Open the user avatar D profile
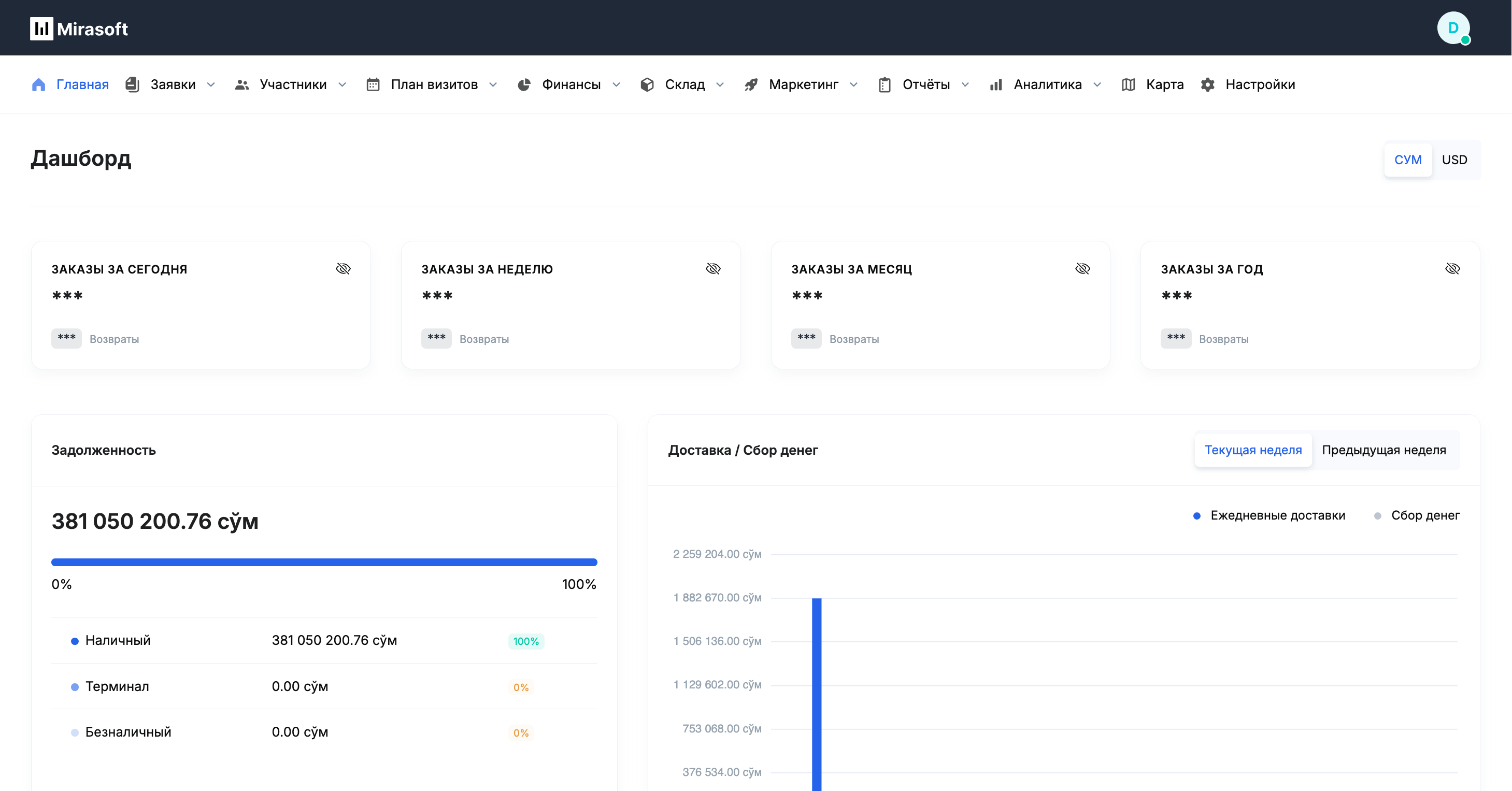 click(1453, 28)
